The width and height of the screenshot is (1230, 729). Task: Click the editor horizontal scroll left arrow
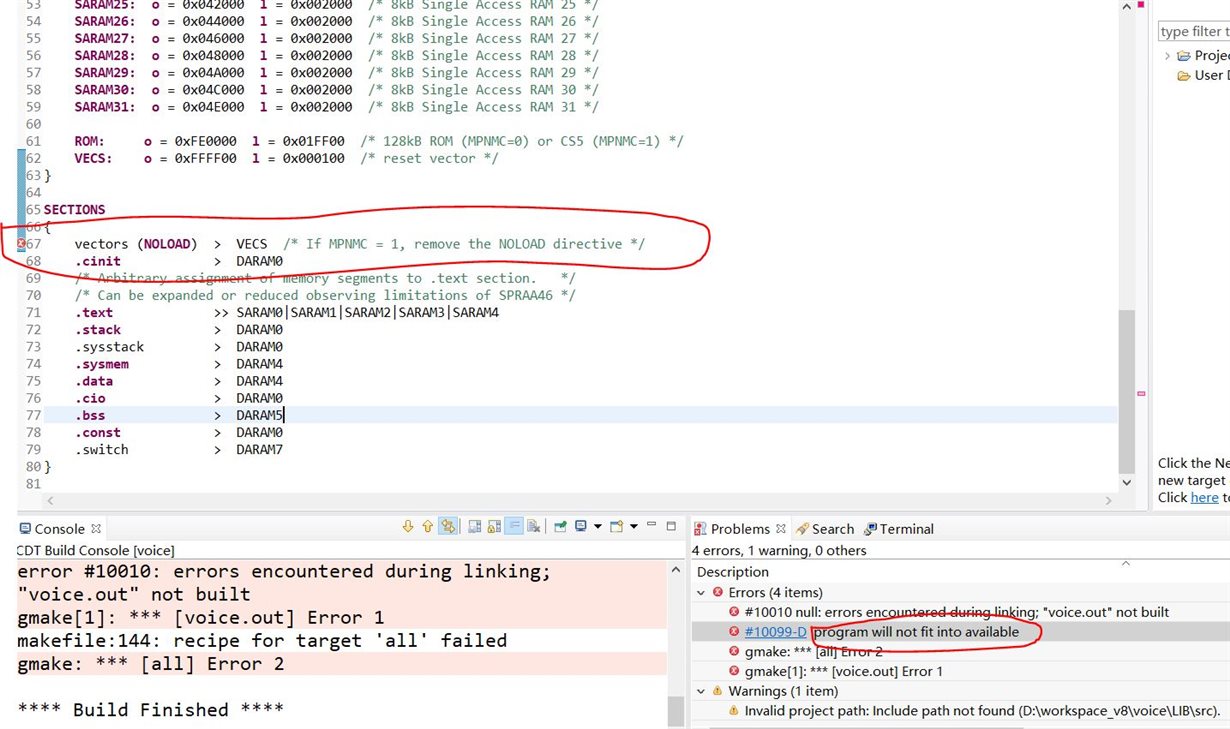click(x=50, y=500)
